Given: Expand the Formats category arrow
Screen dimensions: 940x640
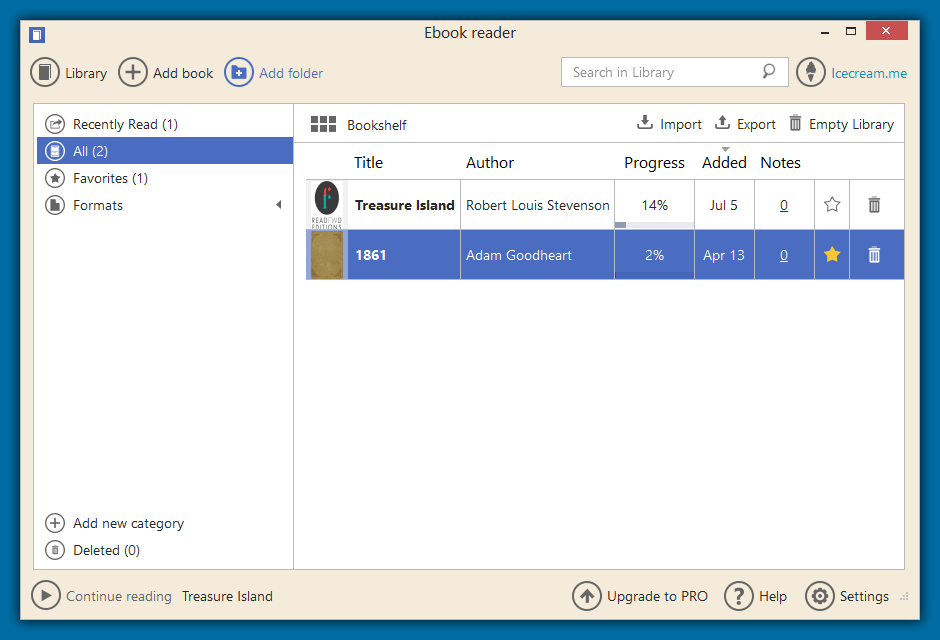Looking at the screenshot, I should (x=278, y=205).
